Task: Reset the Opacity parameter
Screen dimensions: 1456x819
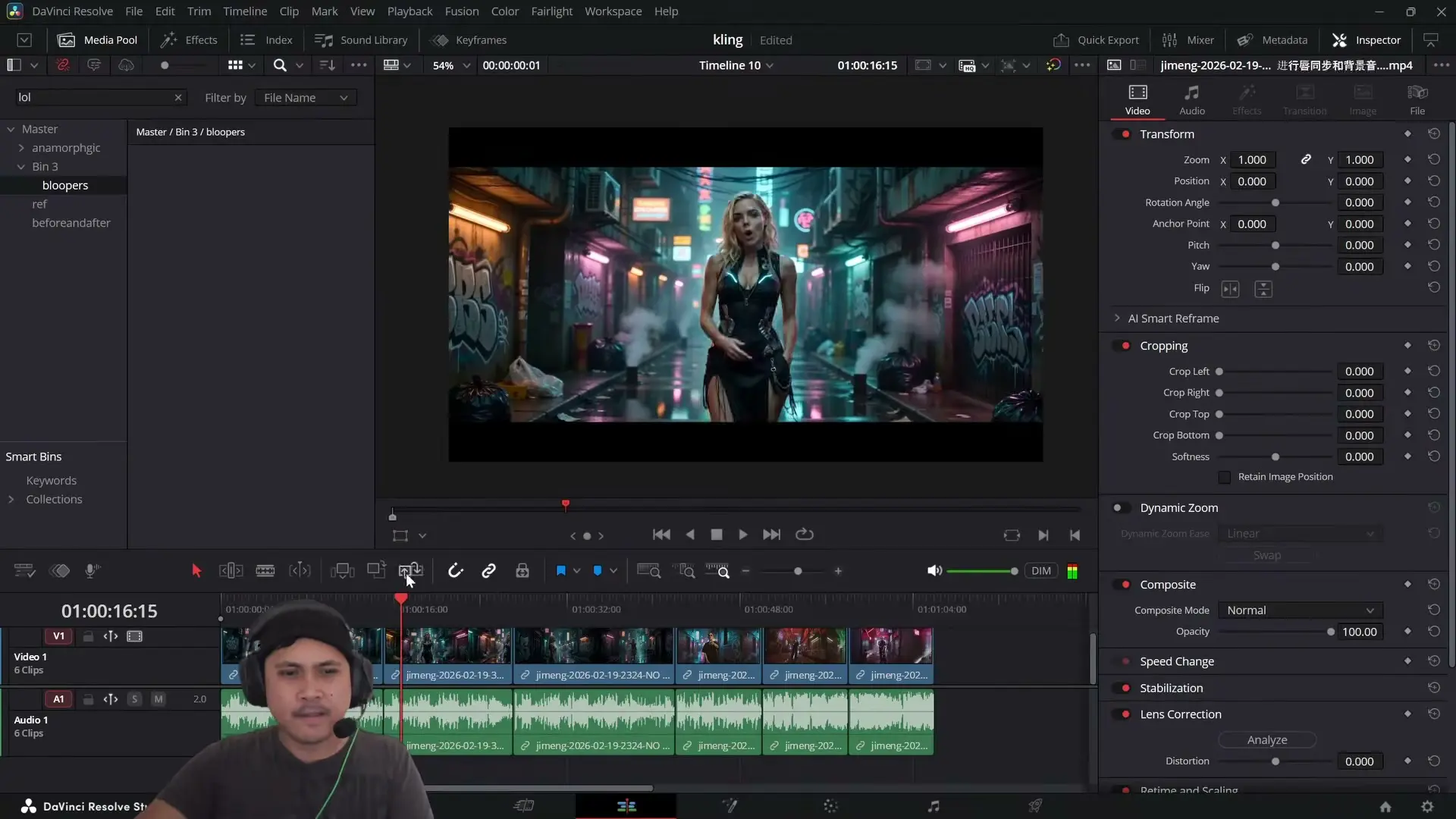Action: pos(1433,632)
